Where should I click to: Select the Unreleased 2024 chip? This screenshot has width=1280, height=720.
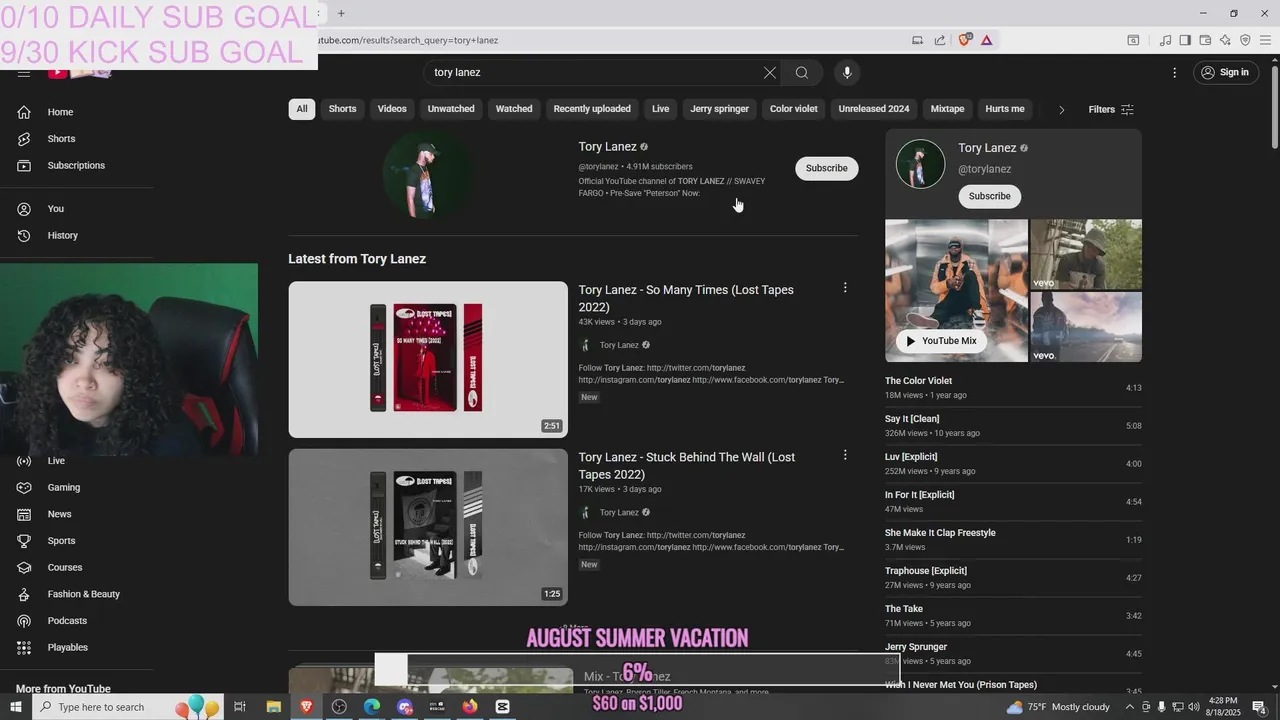pyautogui.click(x=874, y=109)
